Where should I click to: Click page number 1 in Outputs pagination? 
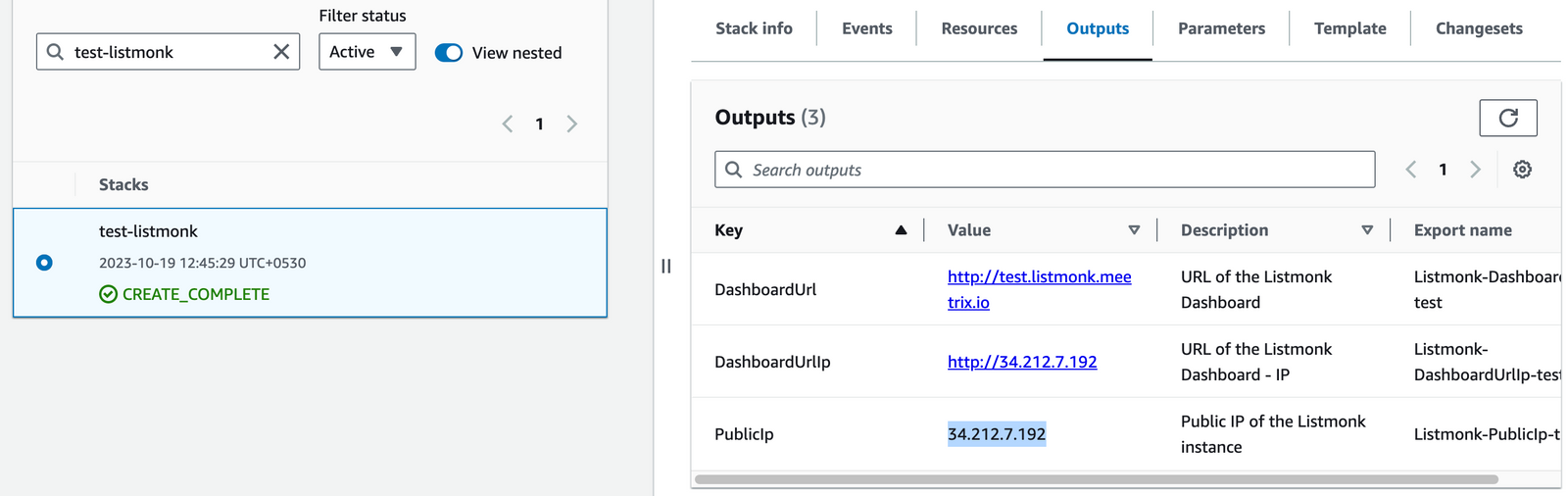pyautogui.click(x=1443, y=170)
